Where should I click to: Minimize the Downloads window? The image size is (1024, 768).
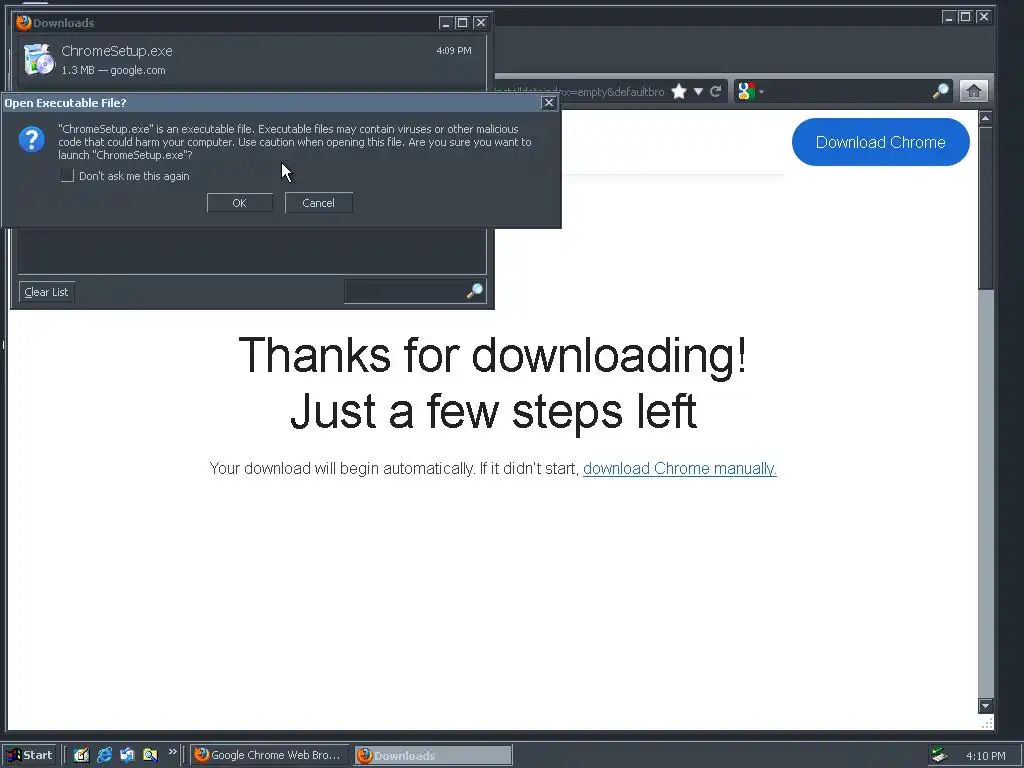[x=445, y=23]
